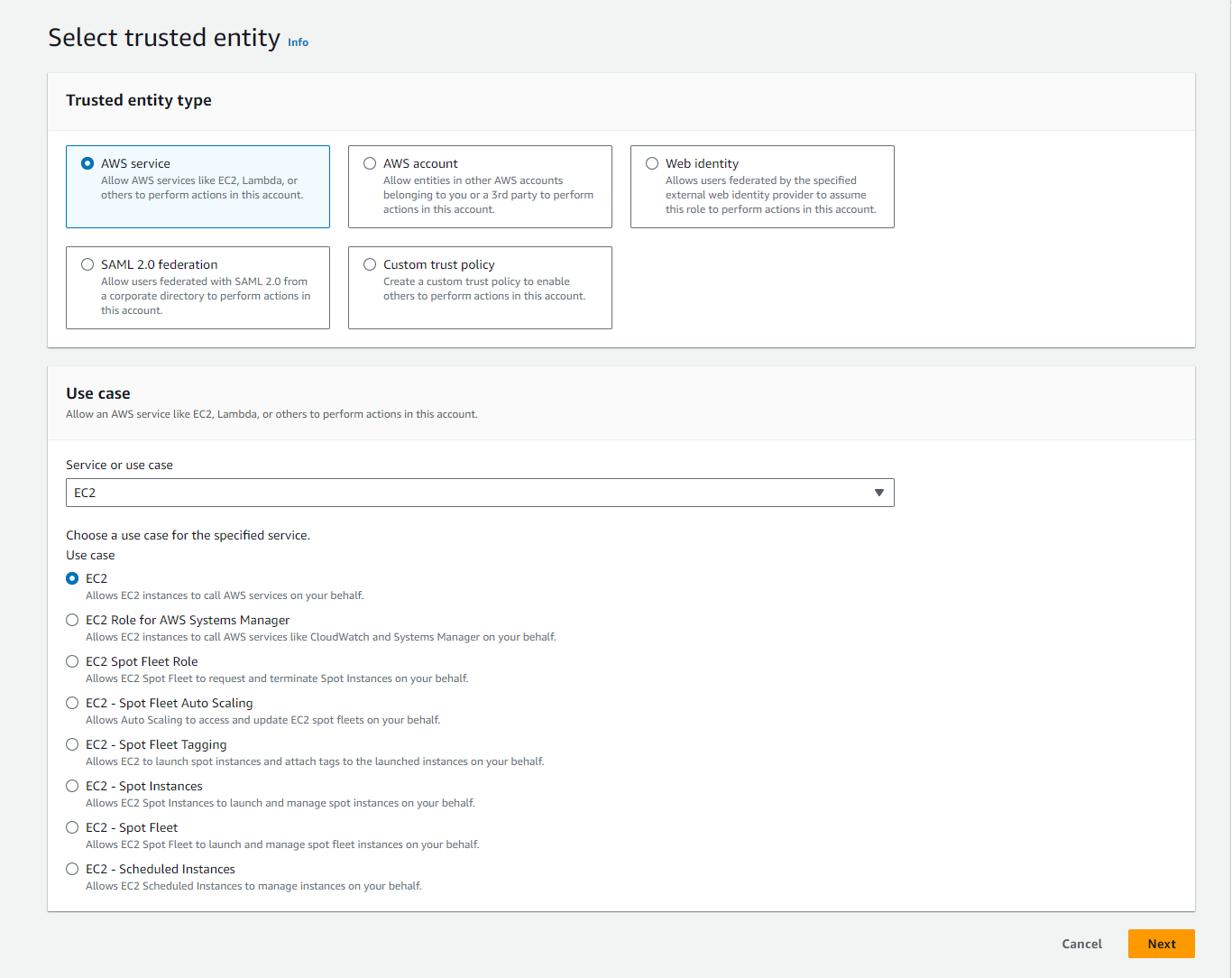Select EC2 - Spot Fleet Auto Scaling
This screenshot has height=978, width=1232.
coord(72,703)
